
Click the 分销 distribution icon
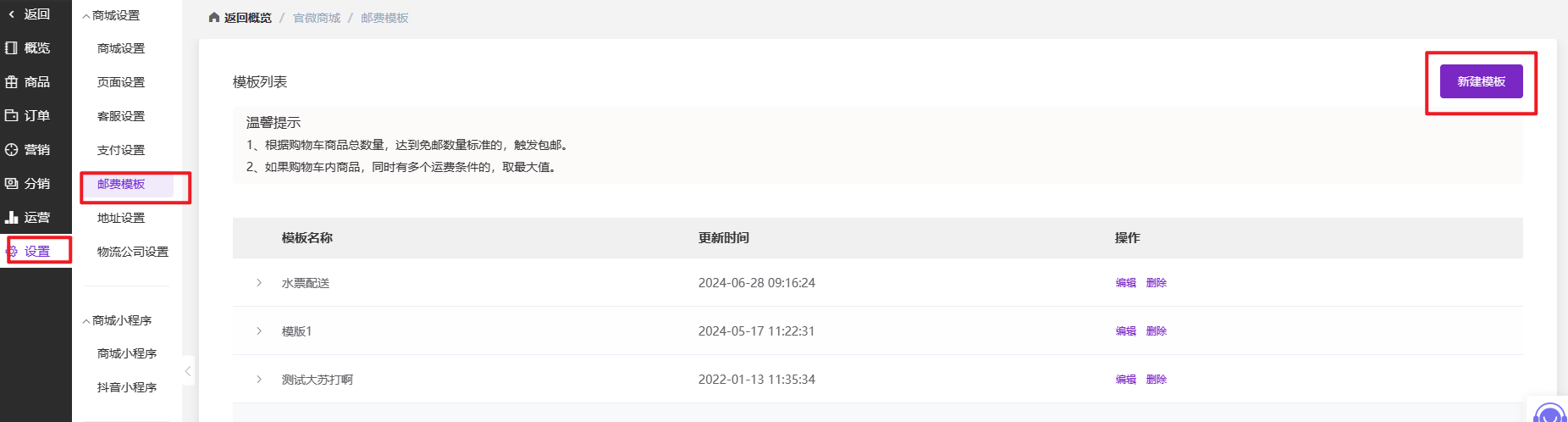[12, 184]
